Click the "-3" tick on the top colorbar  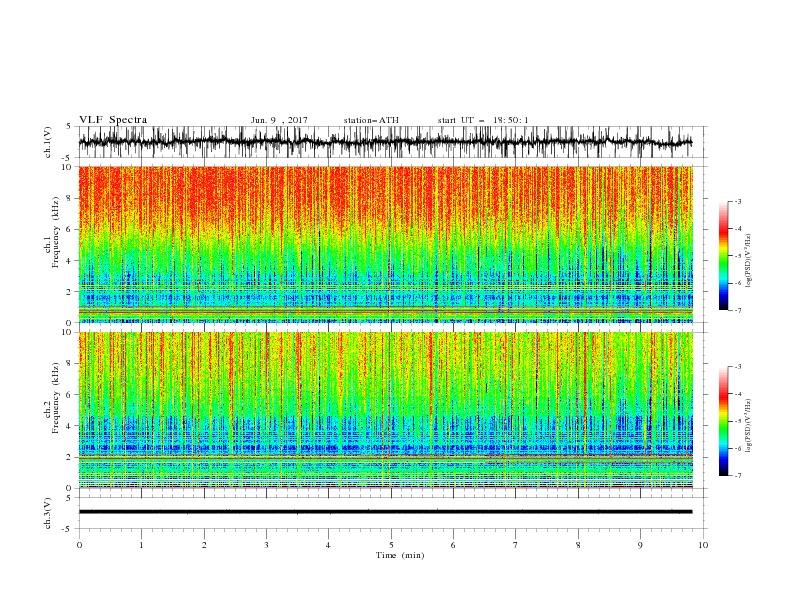[737, 201]
